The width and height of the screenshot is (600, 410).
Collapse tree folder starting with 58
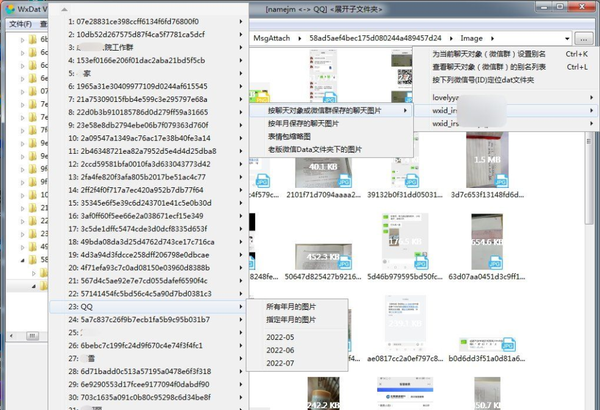pos(22,260)
